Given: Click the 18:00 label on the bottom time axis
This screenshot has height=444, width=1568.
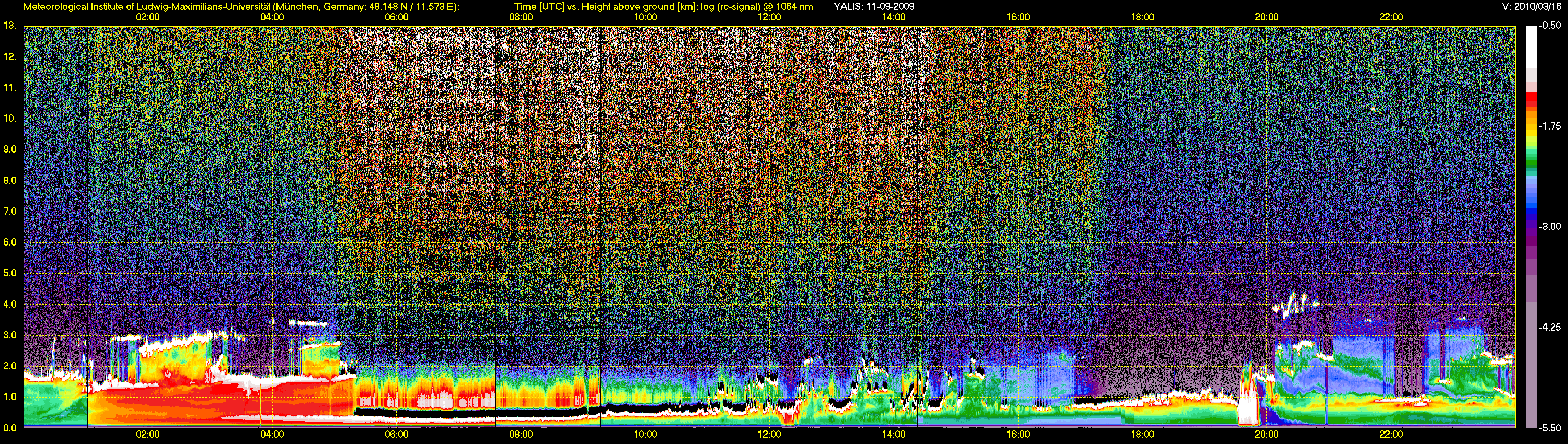Looking at the screenshot, I should pyautogui.click(x=1143, y=434).
